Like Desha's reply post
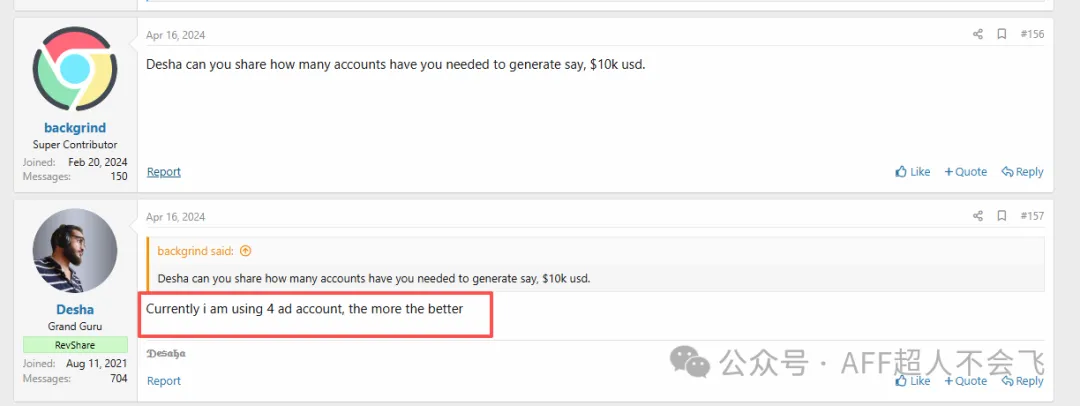This screenshot has height=406, width=1080. [913, 381]
